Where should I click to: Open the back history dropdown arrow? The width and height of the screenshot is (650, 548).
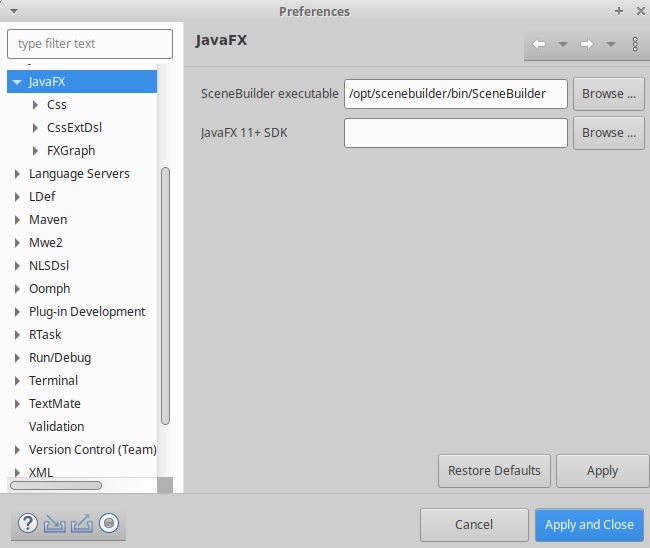[x=562, y=44]
